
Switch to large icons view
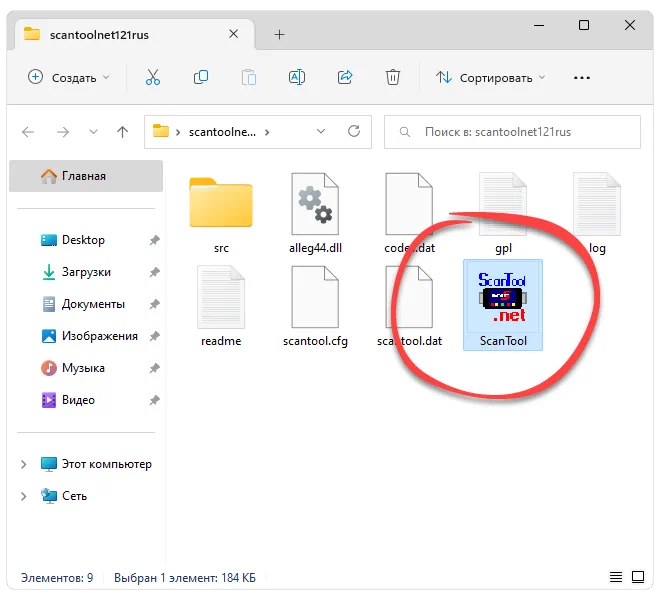click(638, 577)
